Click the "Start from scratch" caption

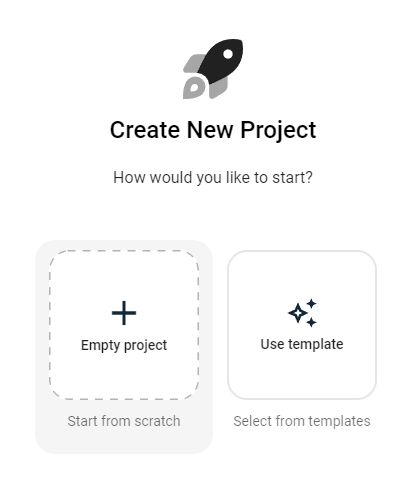124,421
